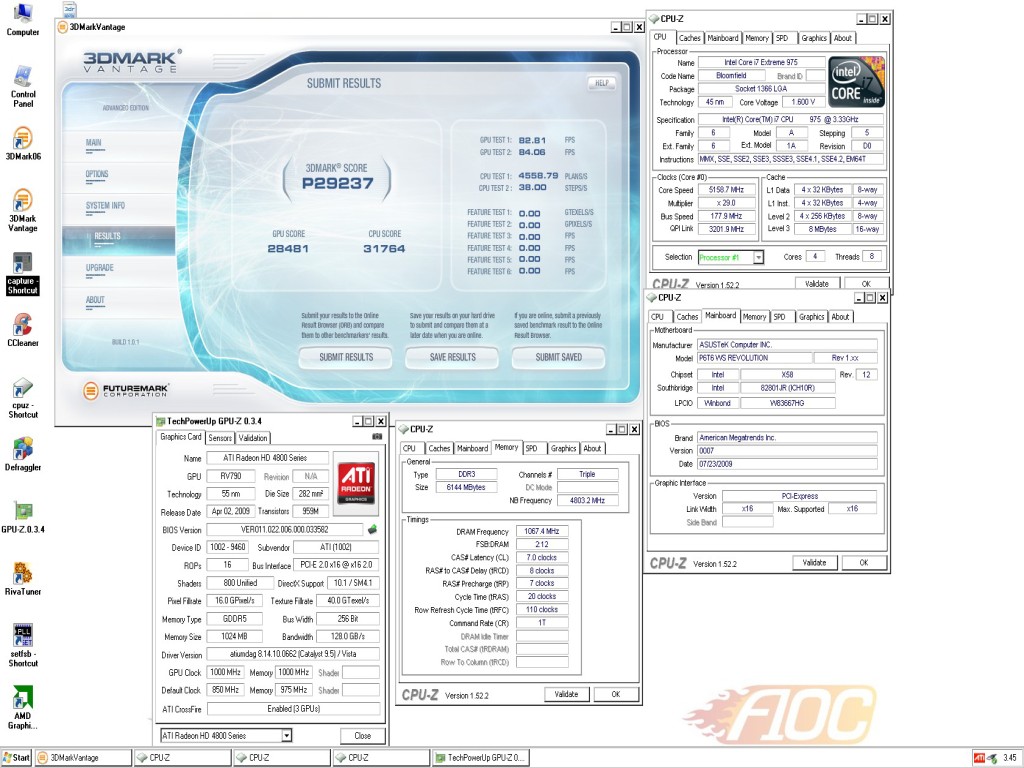Image resolution: width=1024 pixels, height=768 pixels.
Task: Select the CCleaner desktop icon
Action: pos(23,330)
